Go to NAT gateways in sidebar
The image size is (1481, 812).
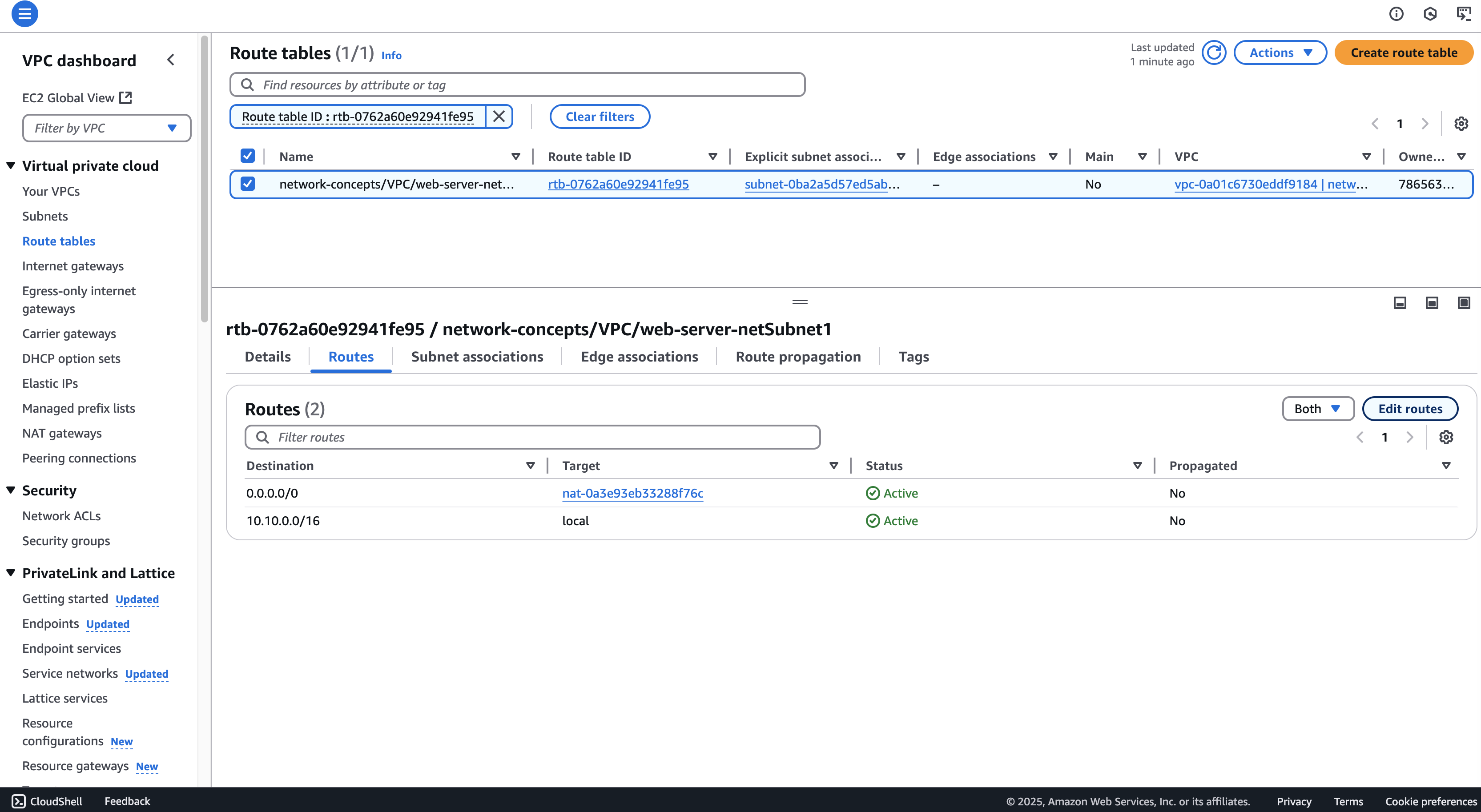pyautogui.click(x=62, y=433)
